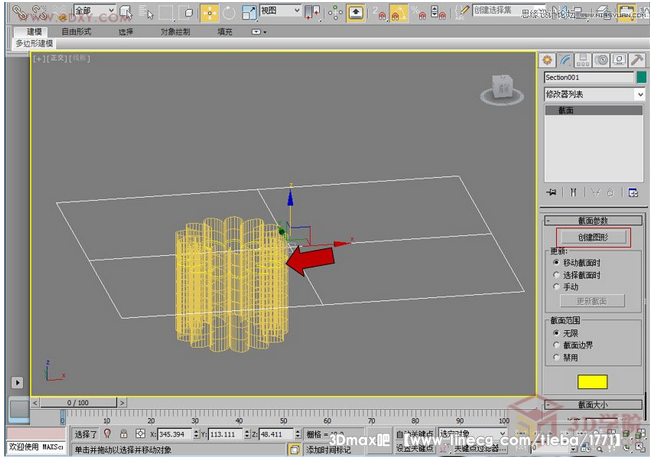Click the X coordinate field 345.394
Image resolution: width=650 pixels, height=457 pixels.
[175, 434]
